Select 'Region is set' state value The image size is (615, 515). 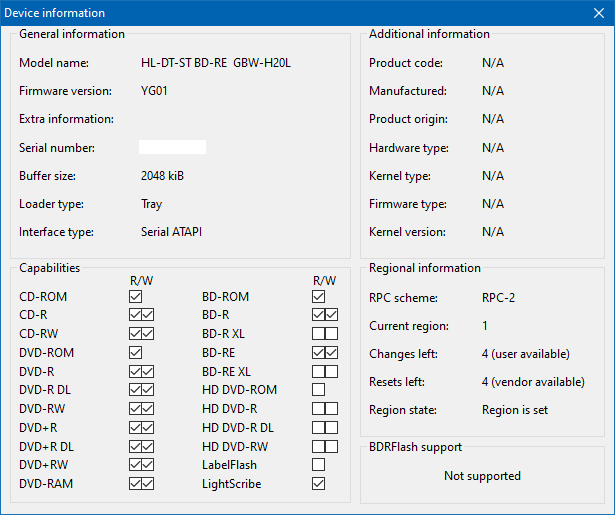pyautogui.click(x=515, y=410)
